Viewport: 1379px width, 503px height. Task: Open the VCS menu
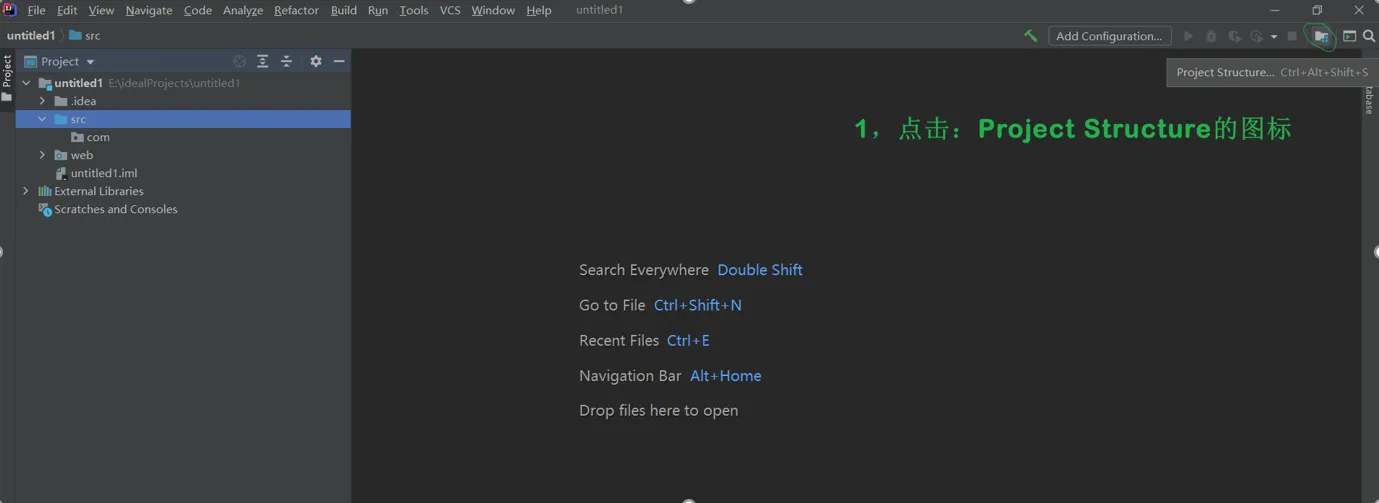450,10
